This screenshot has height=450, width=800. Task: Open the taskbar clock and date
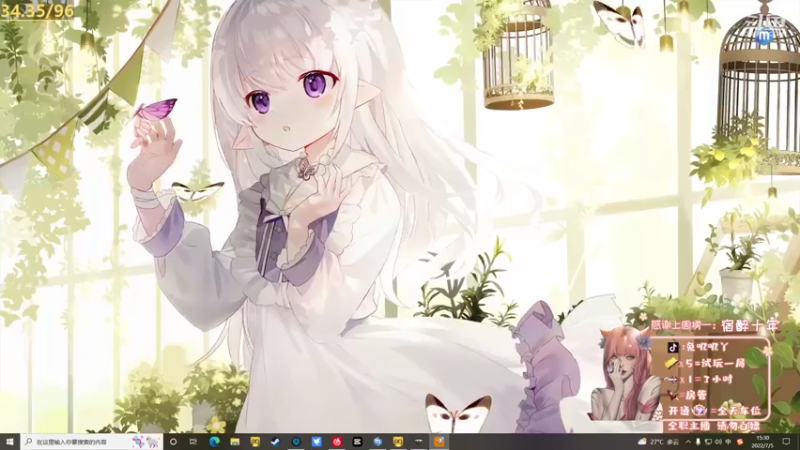762,442
